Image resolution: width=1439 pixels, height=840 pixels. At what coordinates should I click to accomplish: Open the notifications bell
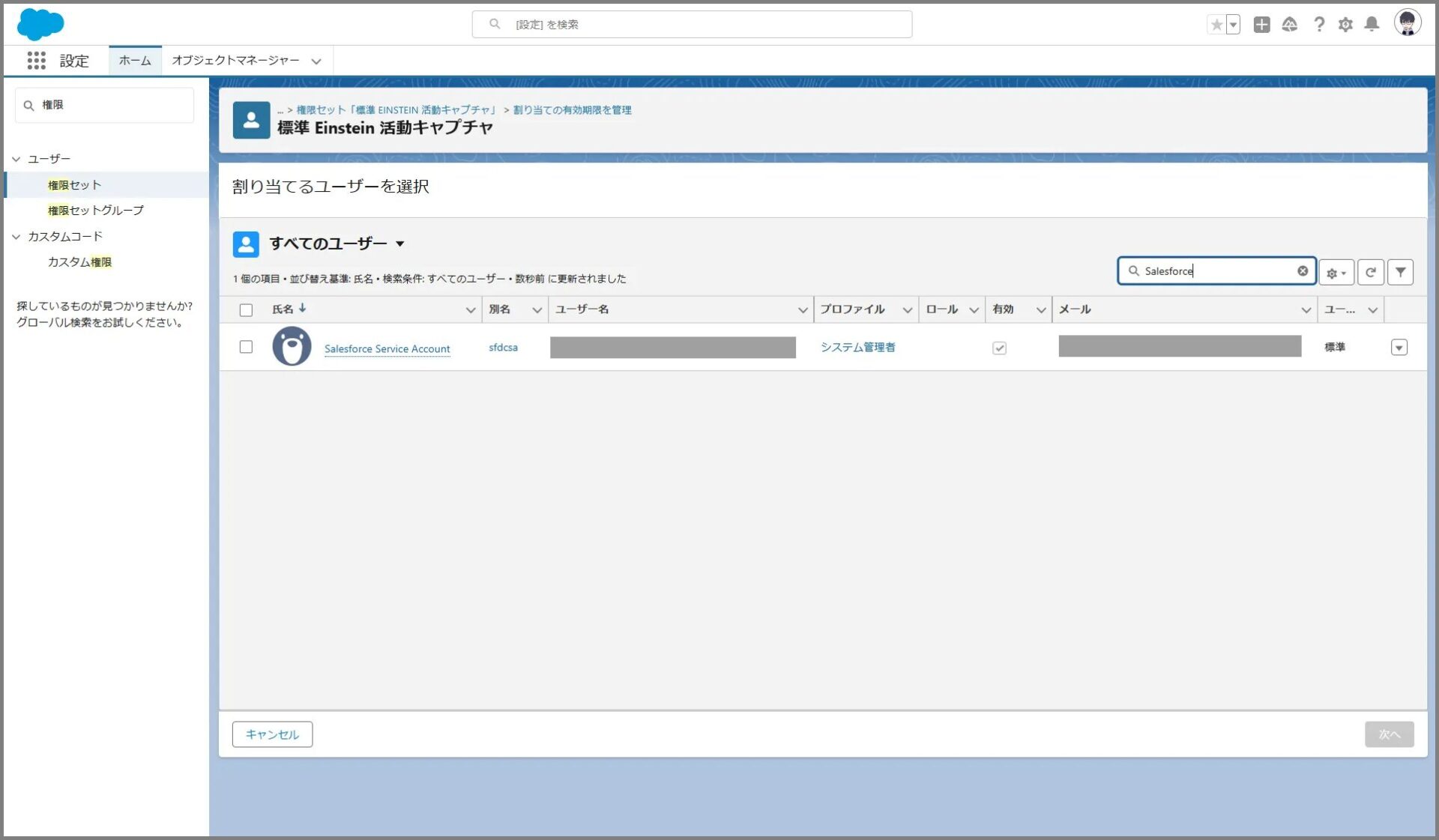tap(1372, 25)
